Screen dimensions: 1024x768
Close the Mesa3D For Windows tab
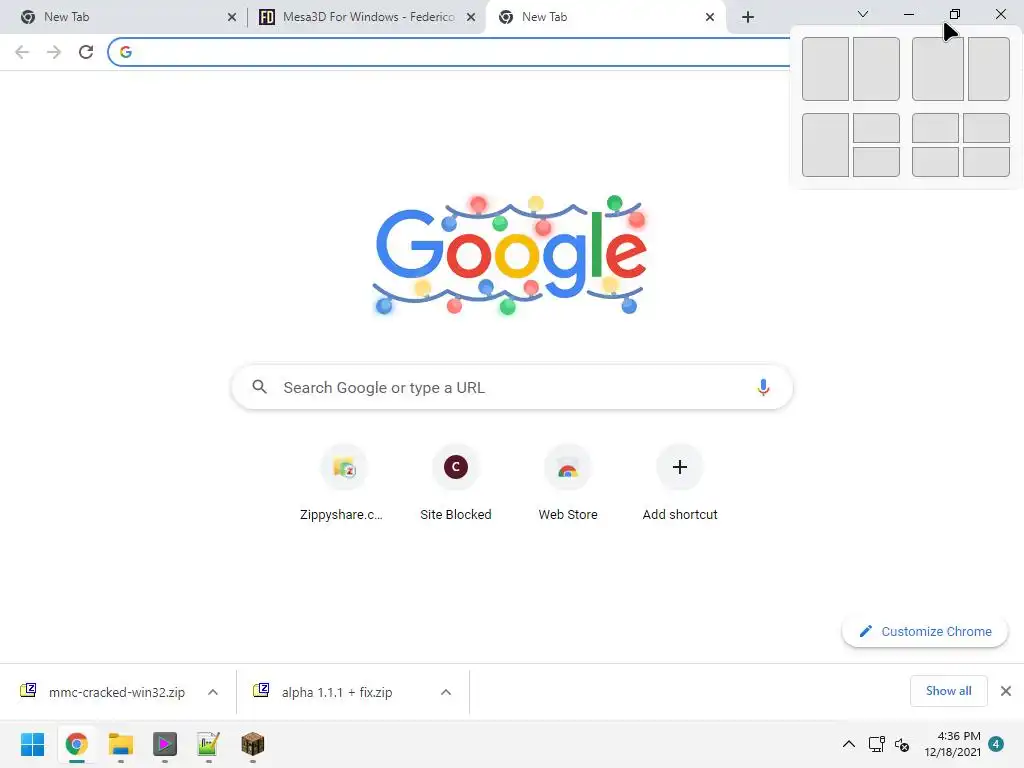coord(471,18)
